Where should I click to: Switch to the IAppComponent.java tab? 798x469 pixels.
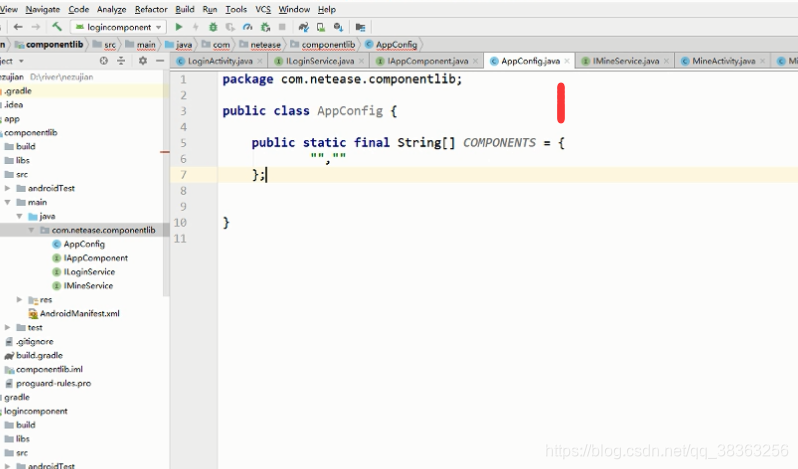pos(428,61)
